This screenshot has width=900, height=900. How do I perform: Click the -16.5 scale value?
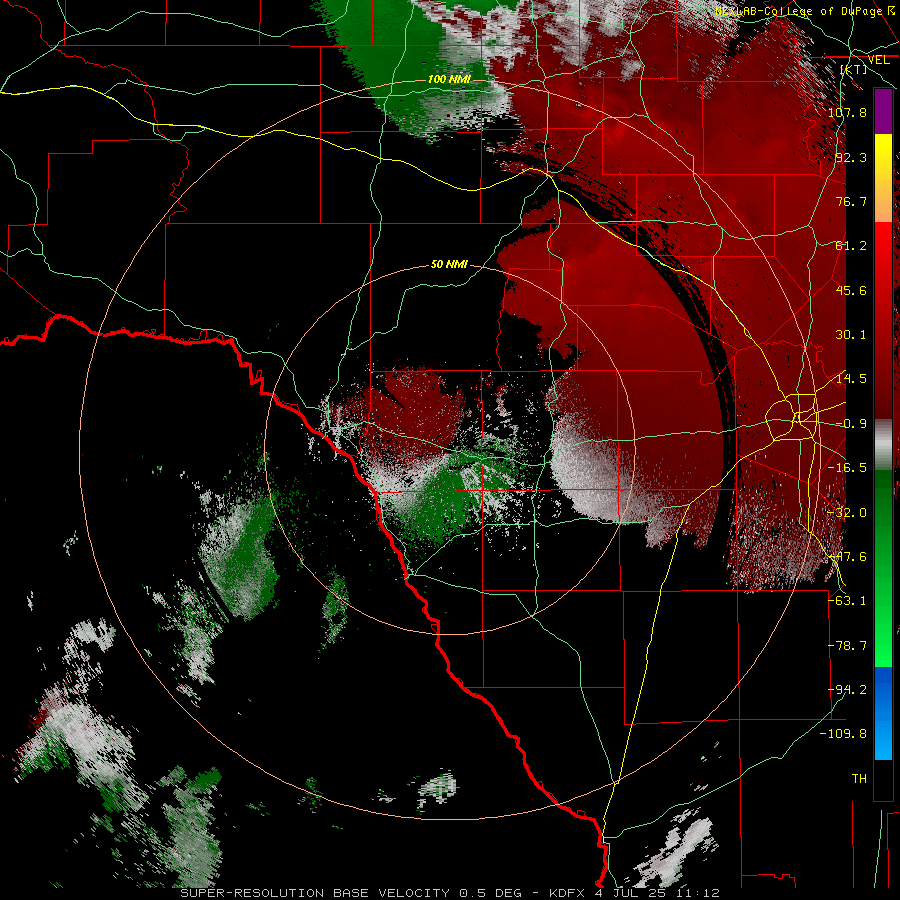[847, 468]
